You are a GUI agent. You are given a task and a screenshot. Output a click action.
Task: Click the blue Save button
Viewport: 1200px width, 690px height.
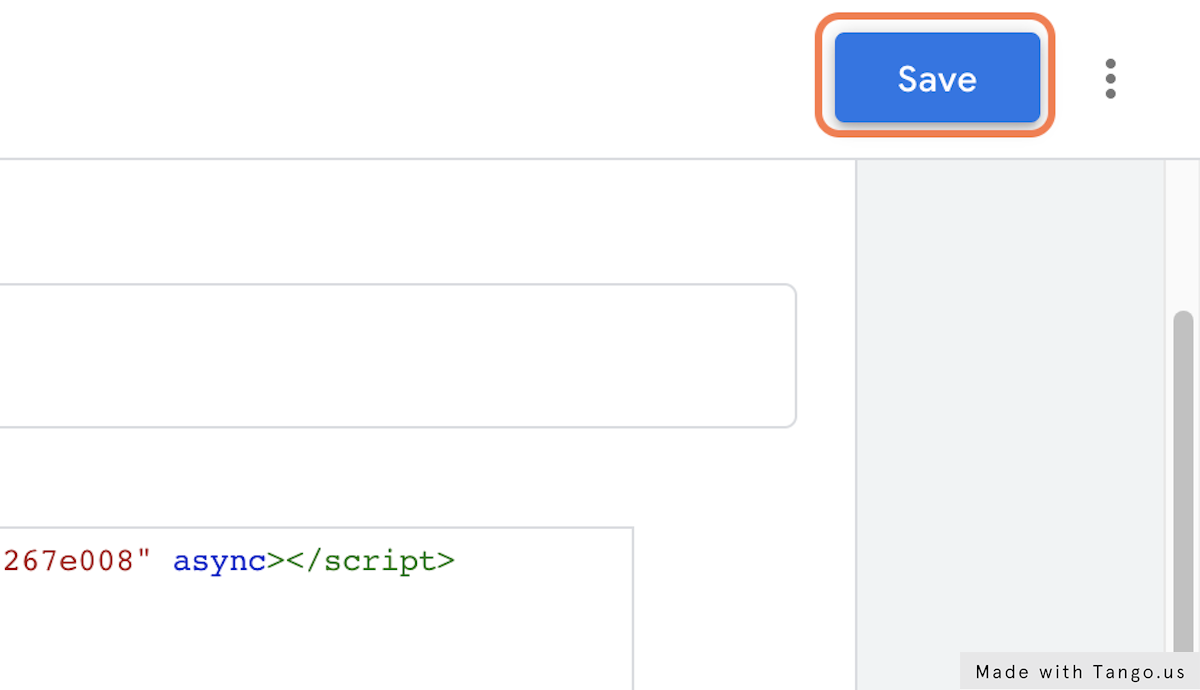[x=937, y=78]
